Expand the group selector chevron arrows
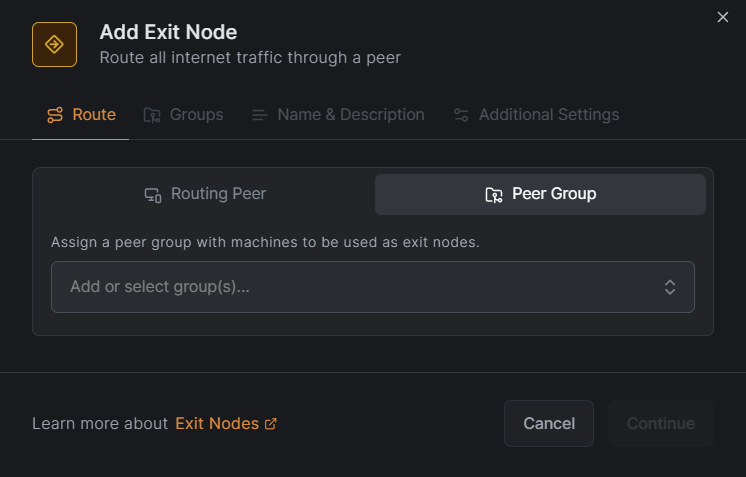746x477 pixels. click(670, 287)
